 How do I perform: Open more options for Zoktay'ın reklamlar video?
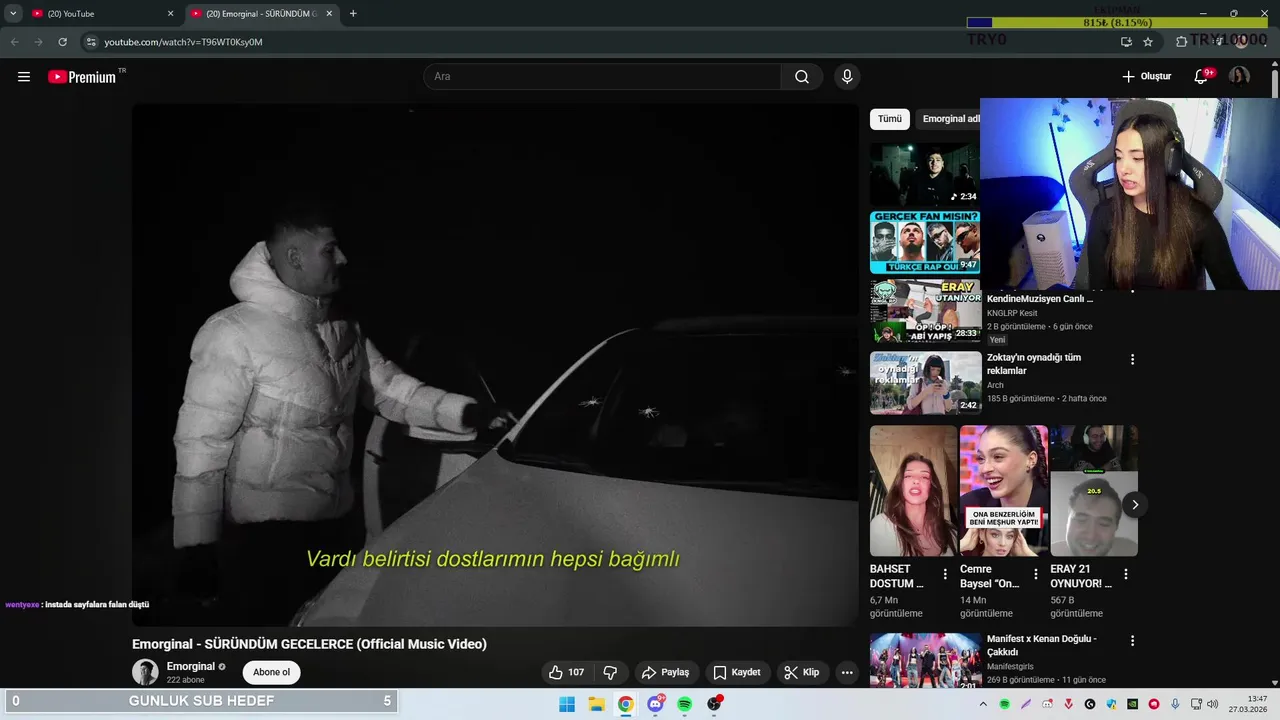1132,359
